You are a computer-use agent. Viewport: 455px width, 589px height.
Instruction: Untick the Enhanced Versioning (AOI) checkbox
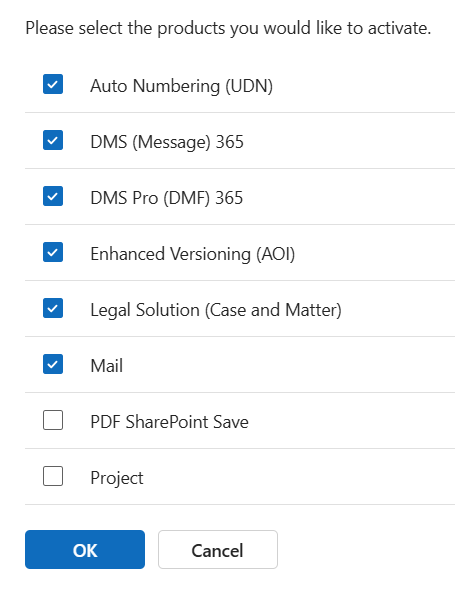(53, 252)
